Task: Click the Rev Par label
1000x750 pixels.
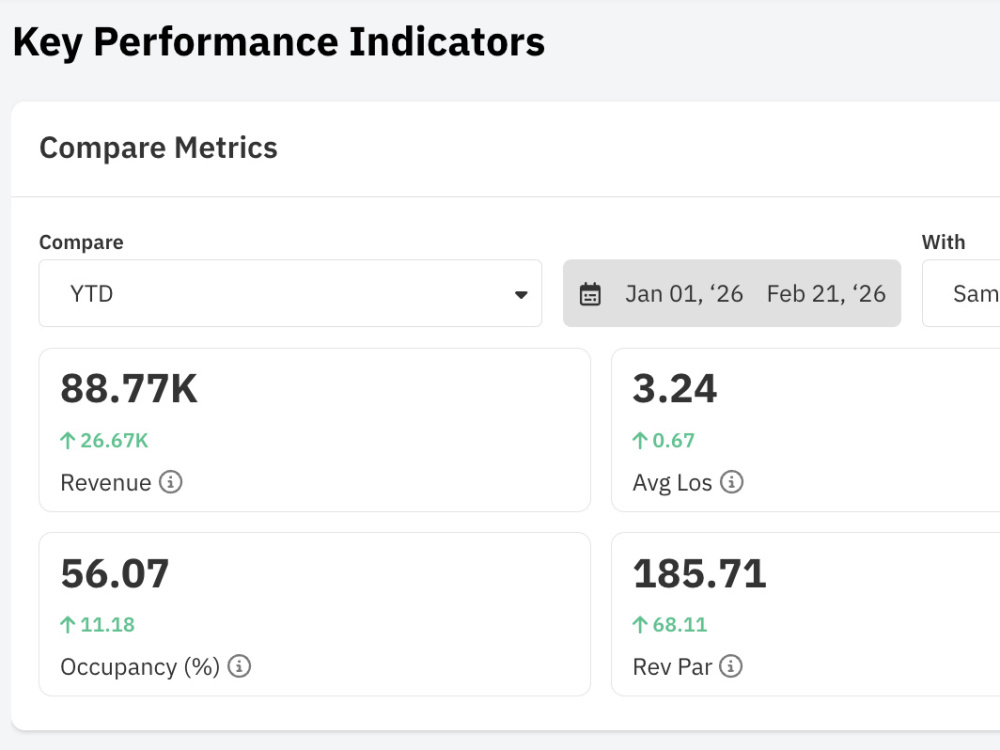Action: (672, 667)
